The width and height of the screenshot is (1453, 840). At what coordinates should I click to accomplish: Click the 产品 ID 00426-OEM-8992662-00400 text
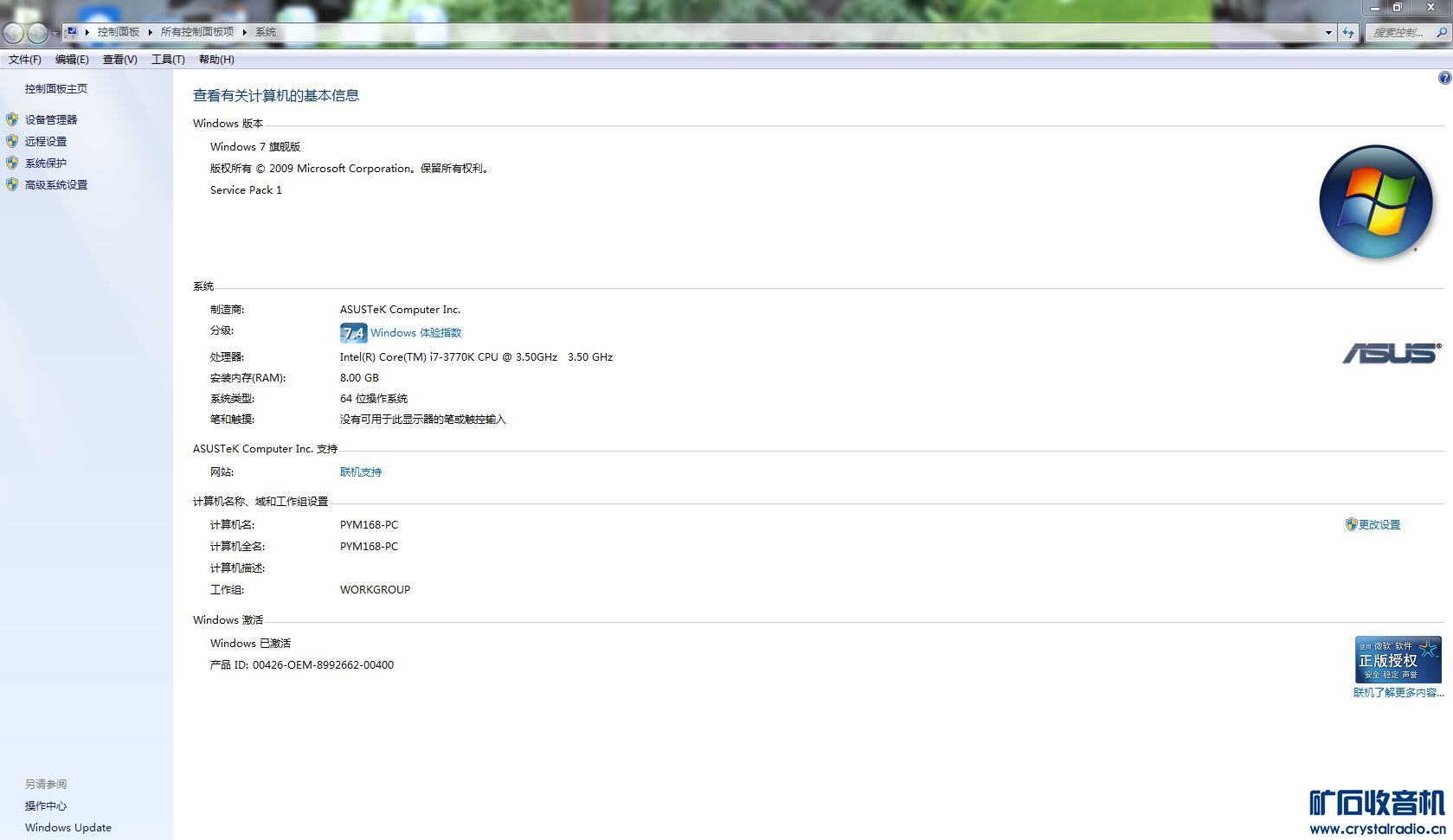(x=302, y=665)
